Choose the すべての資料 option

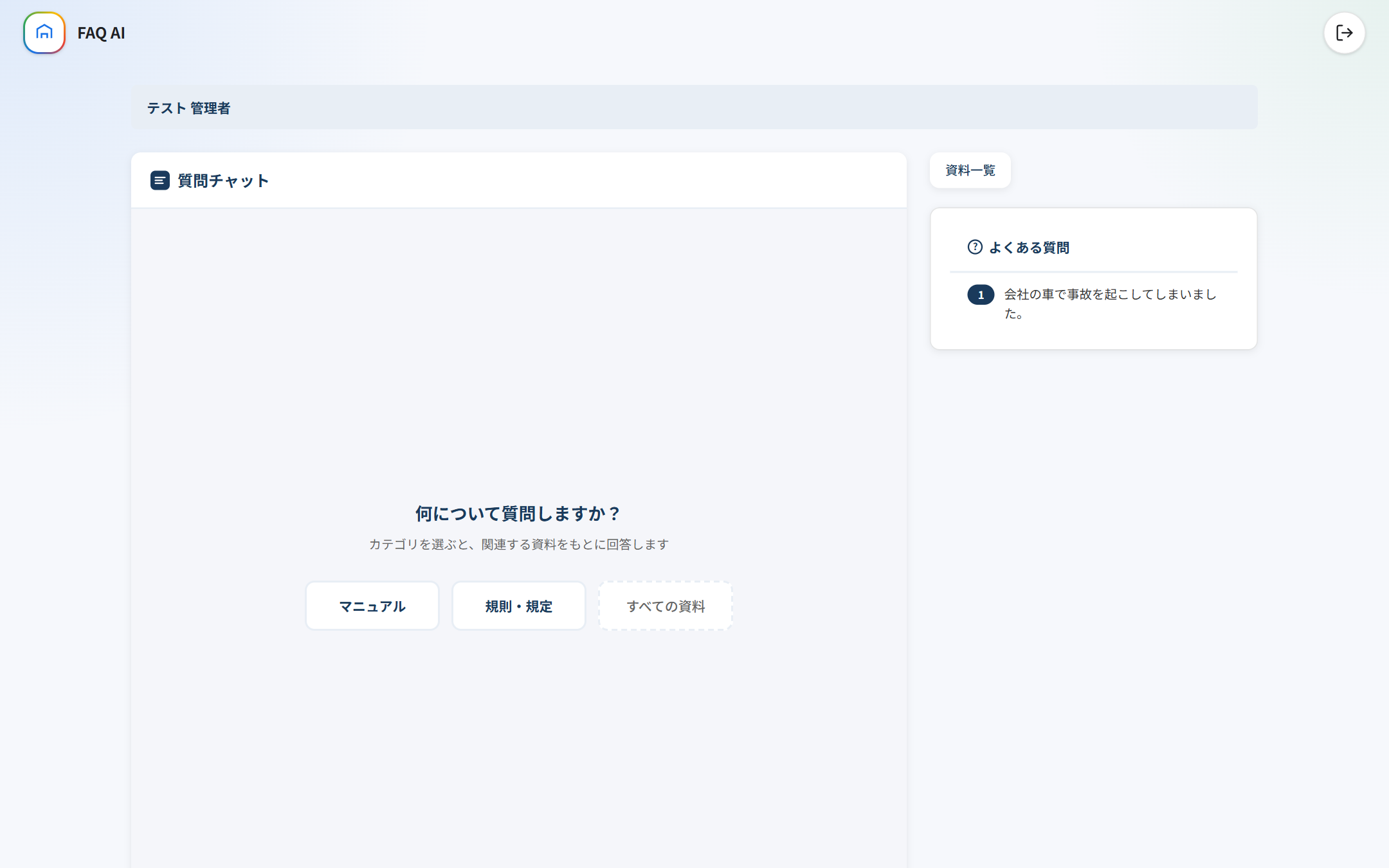666,606
